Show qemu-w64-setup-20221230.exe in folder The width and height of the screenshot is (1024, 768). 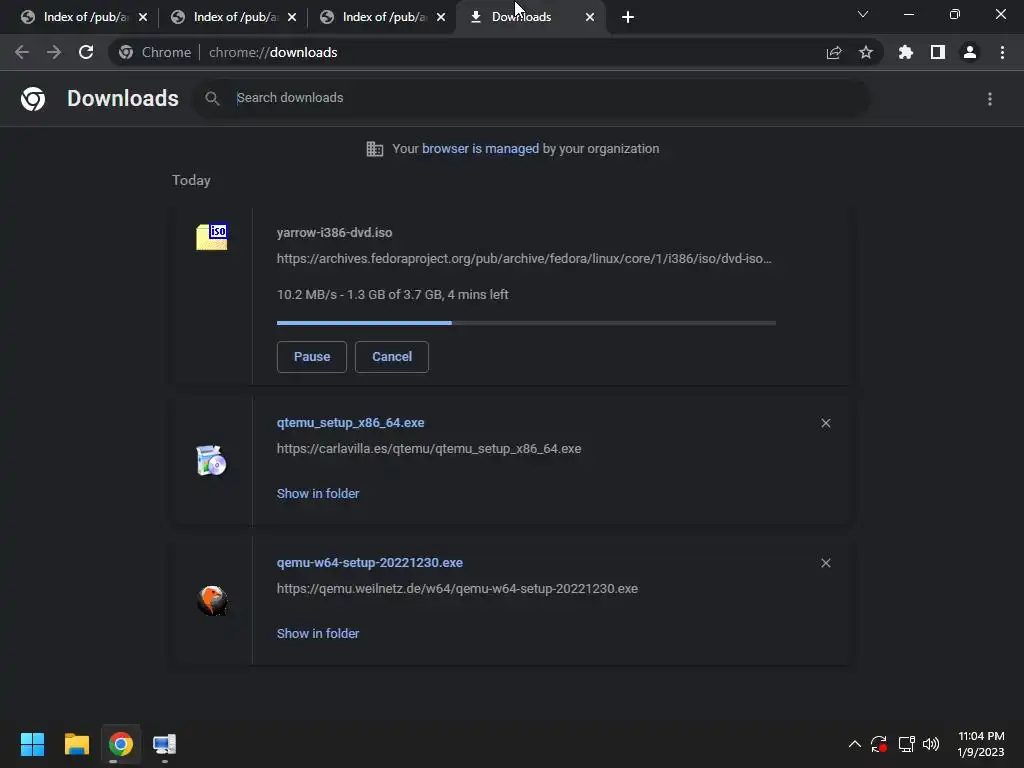(x=318, y=633)
